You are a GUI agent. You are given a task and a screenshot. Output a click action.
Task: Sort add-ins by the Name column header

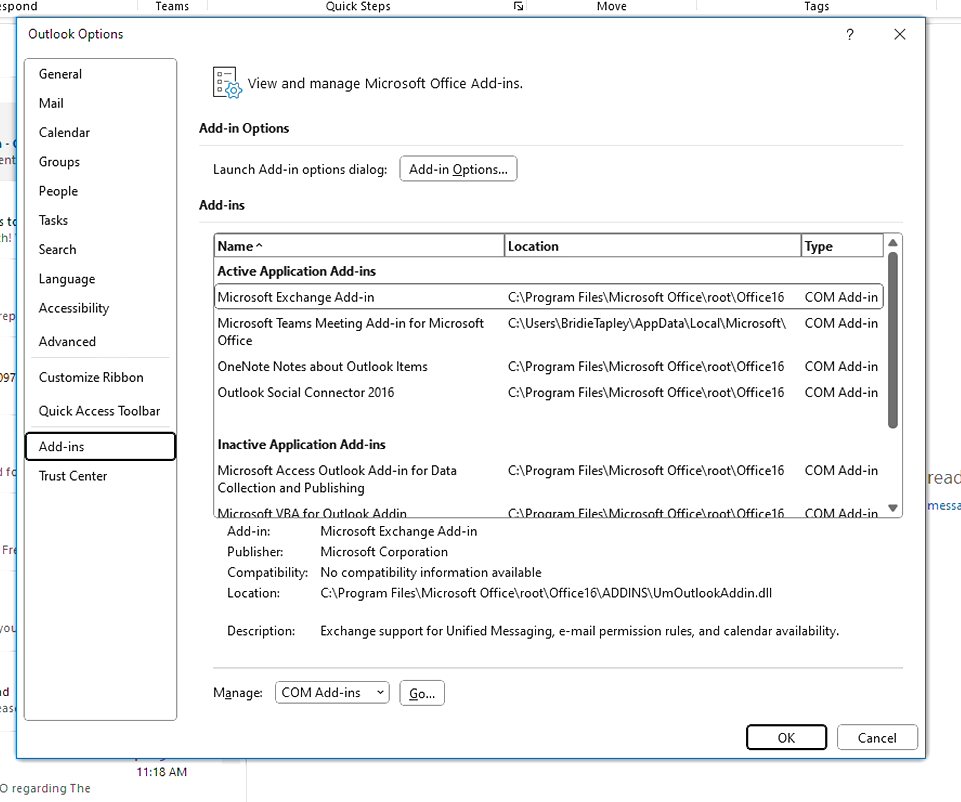[x=359, y=246]
